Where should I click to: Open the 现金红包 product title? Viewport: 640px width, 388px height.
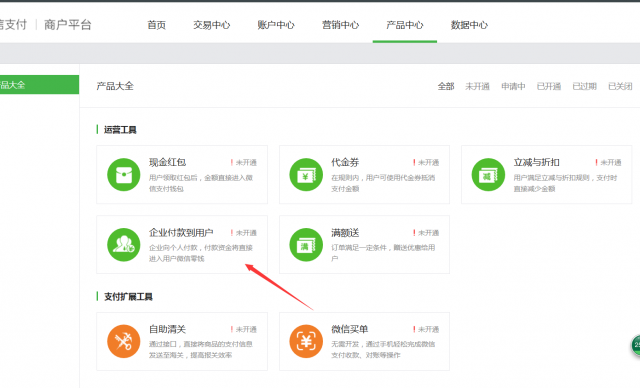click(x=167, y=162)
